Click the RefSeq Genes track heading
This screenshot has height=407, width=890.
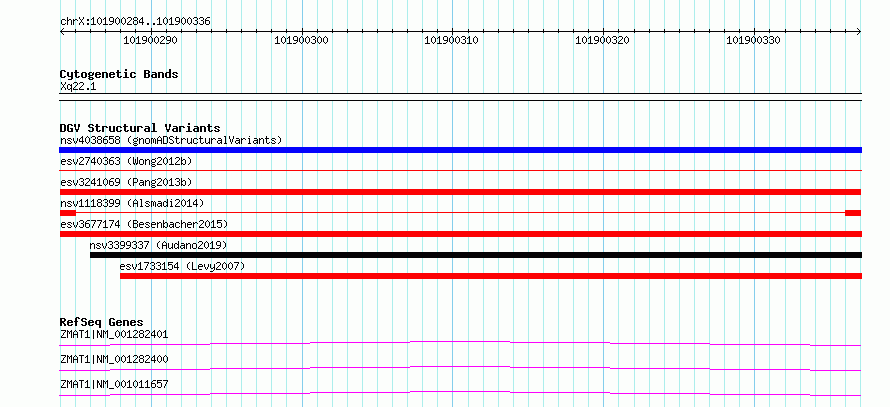pyautogui.click(x=102, y=322)
